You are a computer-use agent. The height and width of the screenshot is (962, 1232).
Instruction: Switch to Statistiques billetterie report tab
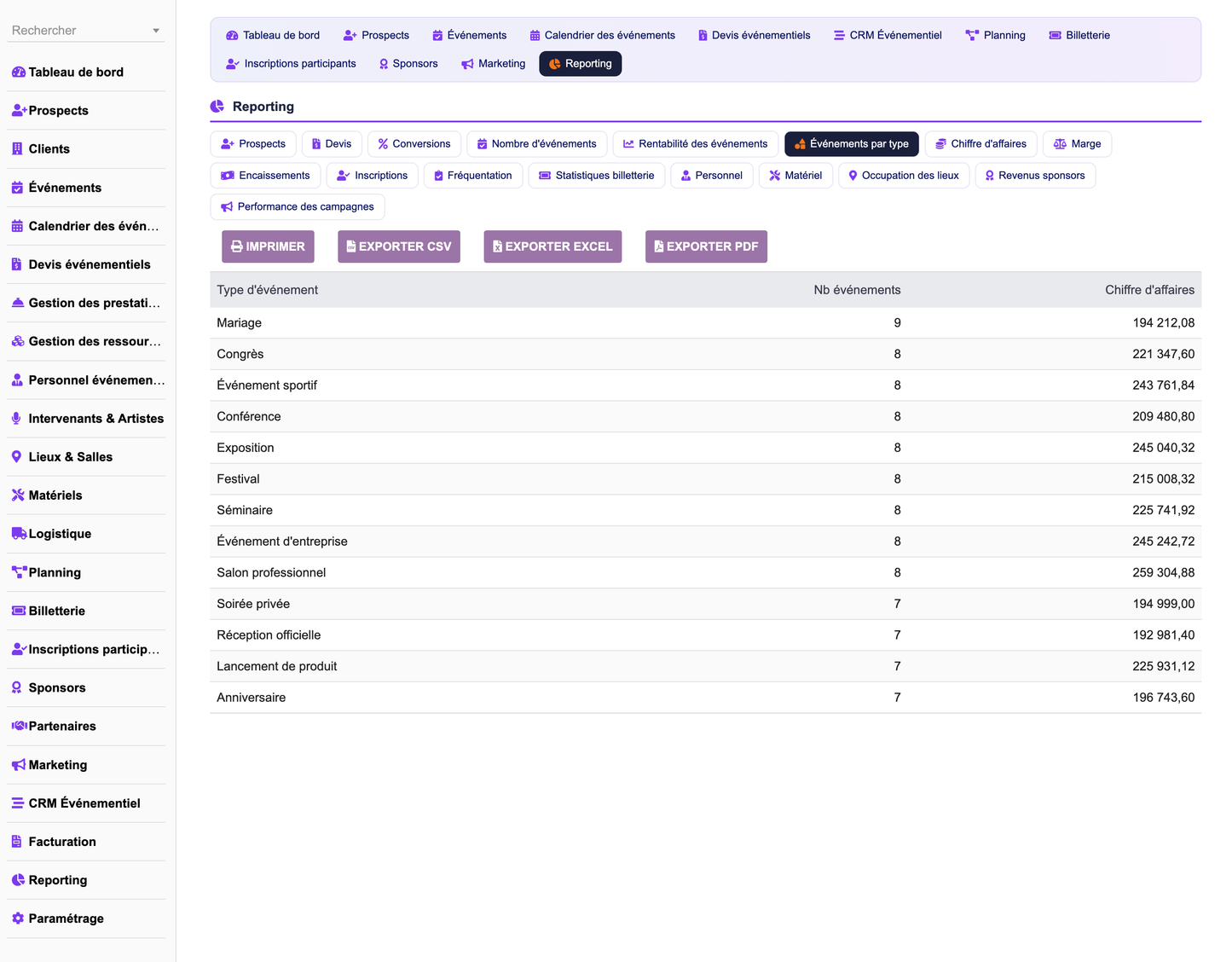click(x=597, y=176)
